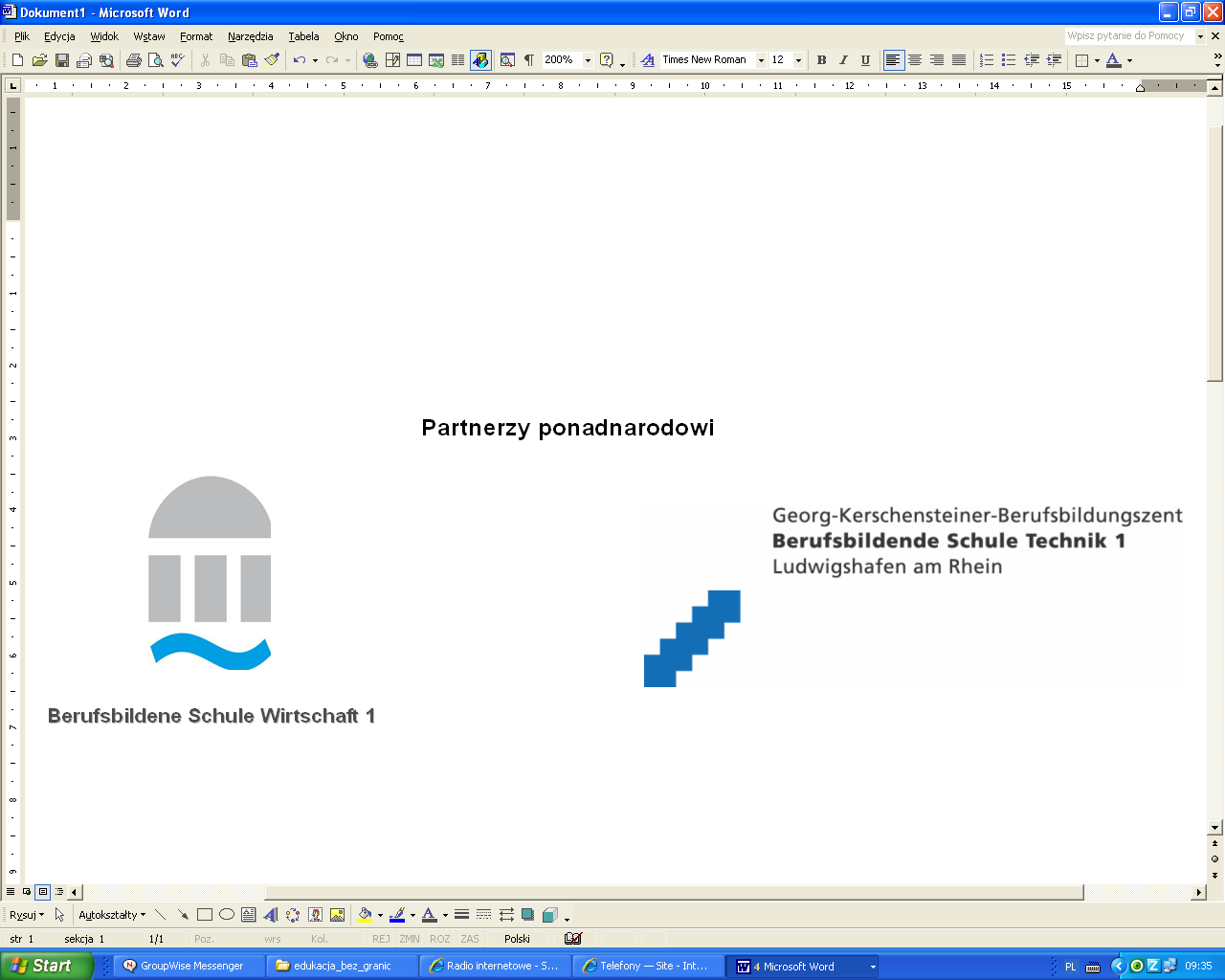Click the Windows Start button
This screenshot has height=980, width=1225.
(46, 966)
